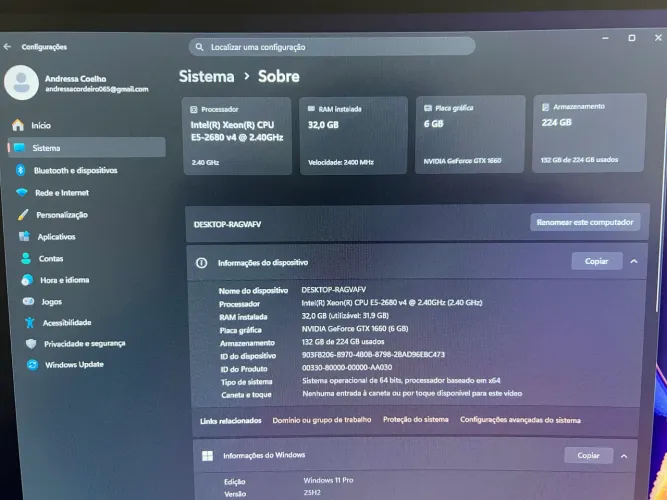Click the ID do dispositivo value

click(373, 354)
